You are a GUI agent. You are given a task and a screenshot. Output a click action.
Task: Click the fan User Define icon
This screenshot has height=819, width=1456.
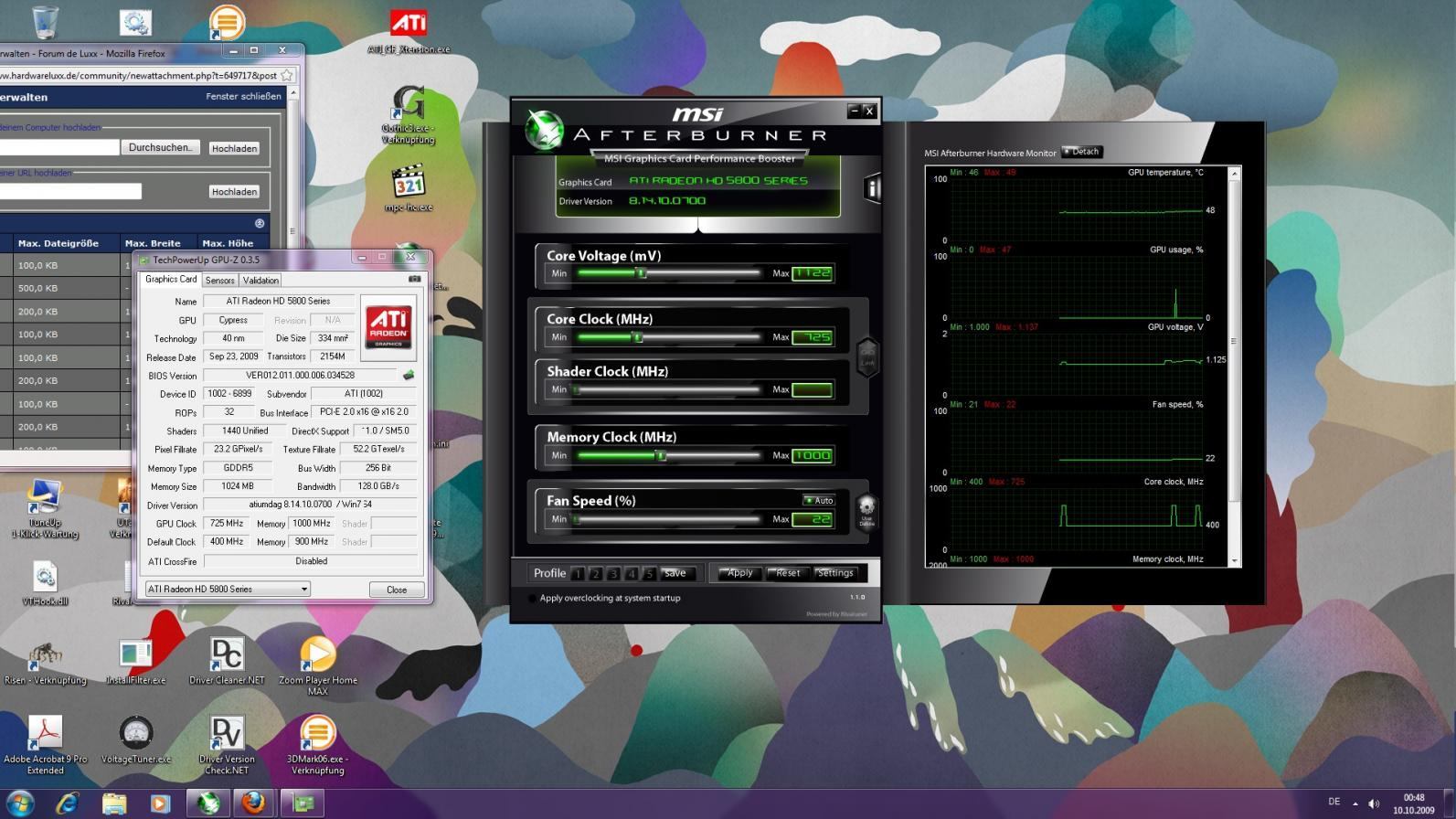(x=866, y=511)
